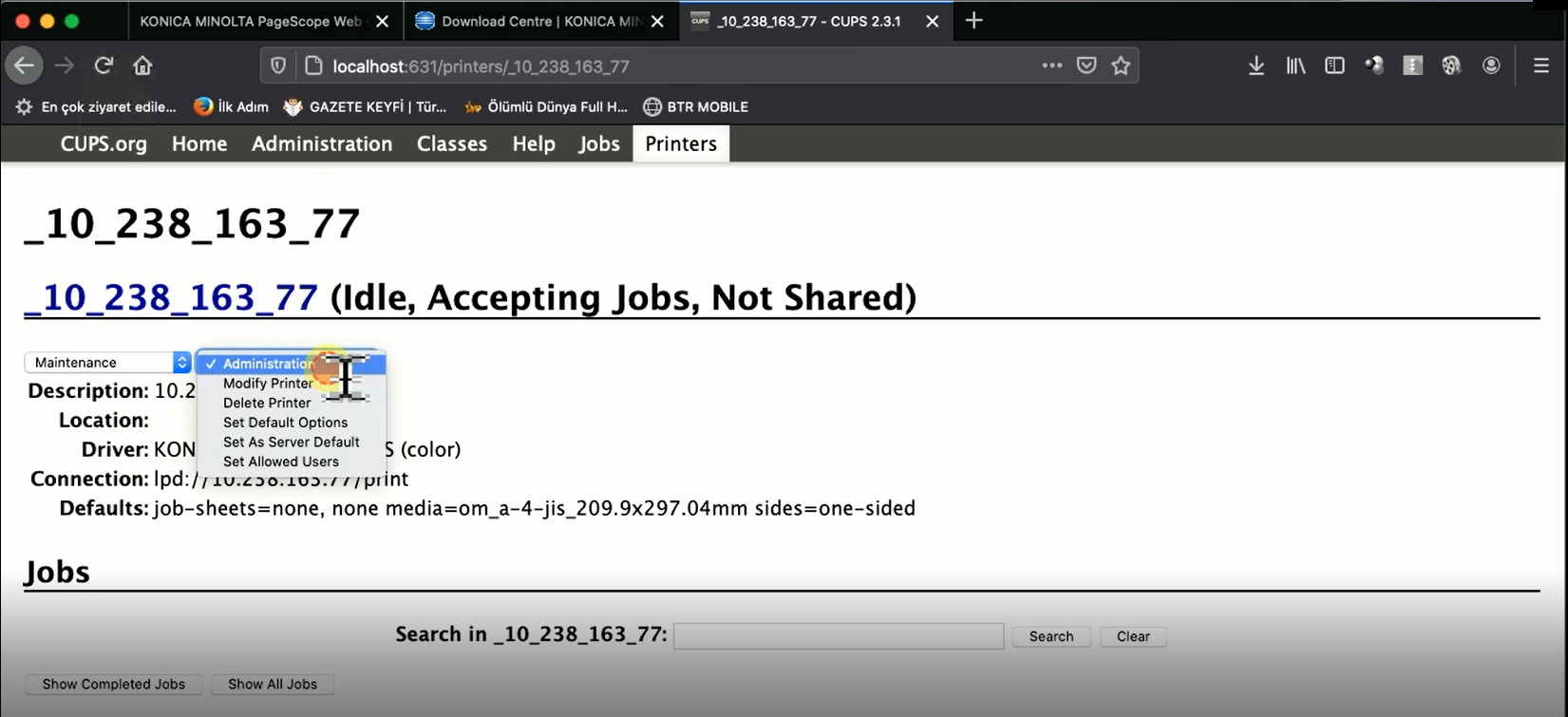
Task: Bookmark page with the star icon
Action: point(1121,66)
